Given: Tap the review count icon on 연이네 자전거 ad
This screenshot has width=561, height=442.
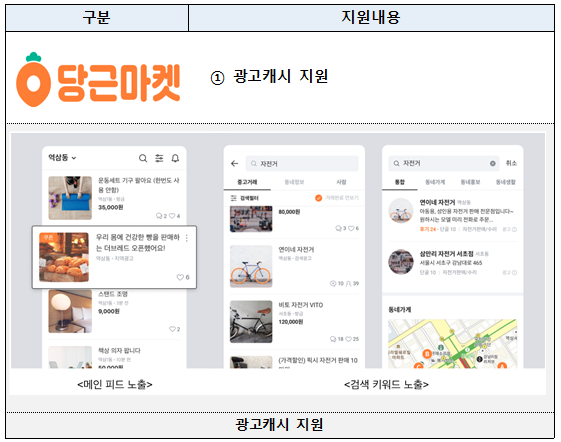Looking at the screenshot, I should [333, 283].
